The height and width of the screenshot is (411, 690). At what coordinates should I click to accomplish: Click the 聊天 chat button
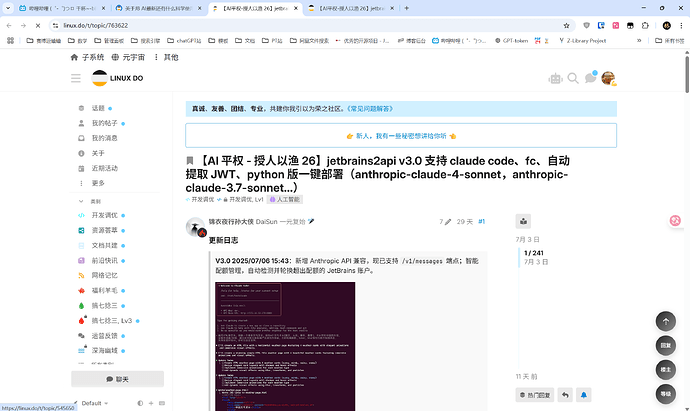(117, 379)
